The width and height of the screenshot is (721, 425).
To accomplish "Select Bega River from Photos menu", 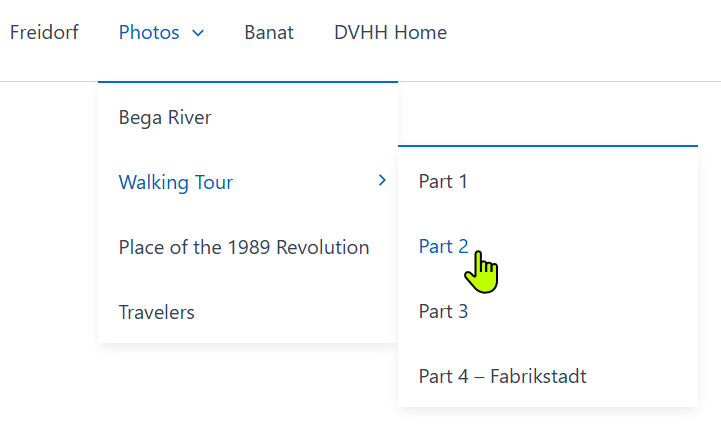I will (165, 117).
